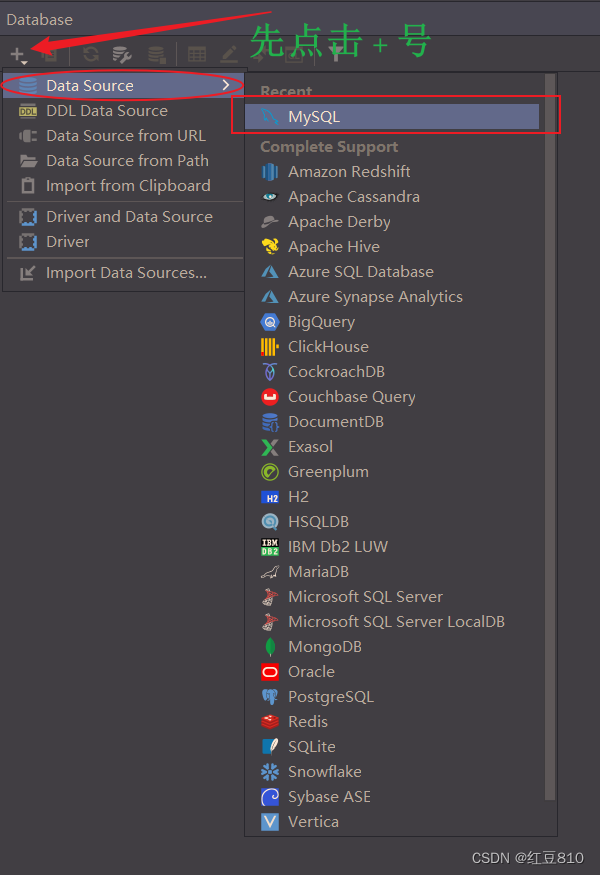Click the H2 database icon
The width and height of the screenshot is (600, 875).
tap(270, 497)
